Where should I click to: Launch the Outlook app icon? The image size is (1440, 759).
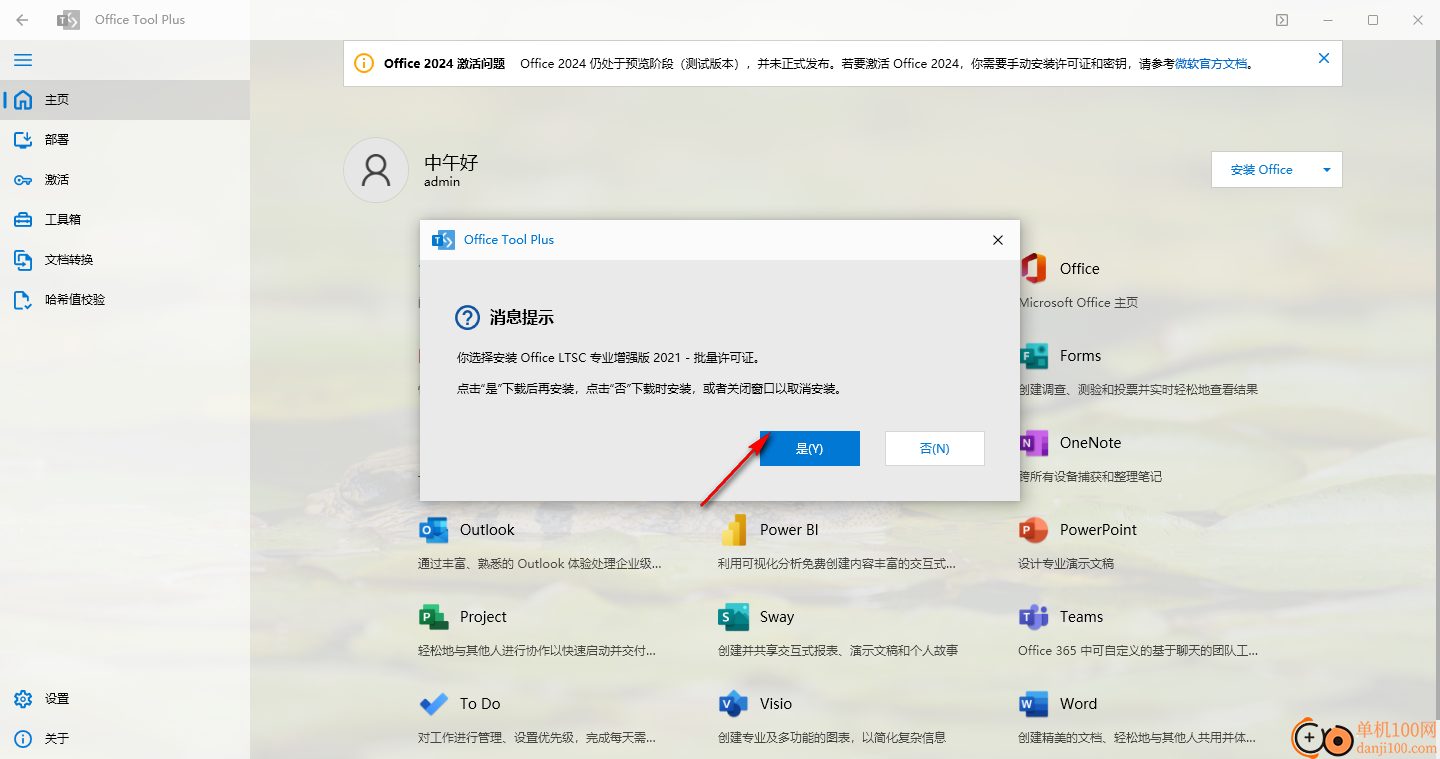(434, 530)
